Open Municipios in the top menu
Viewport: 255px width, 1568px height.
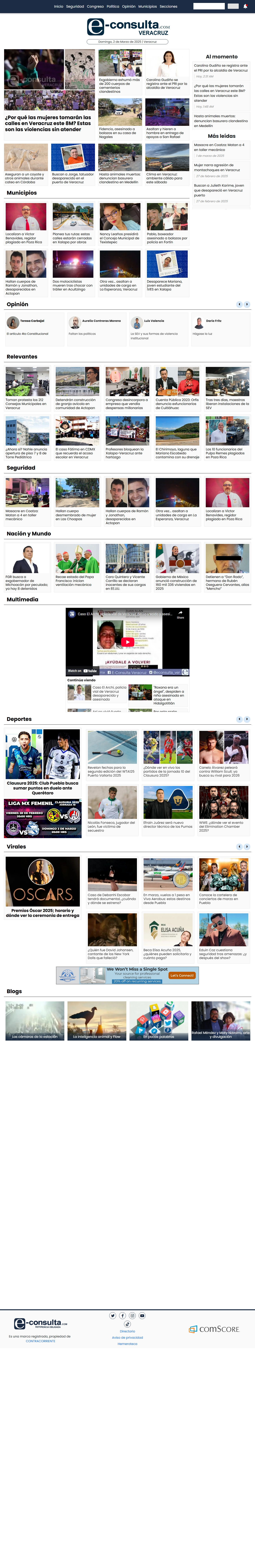pos(147,7)
